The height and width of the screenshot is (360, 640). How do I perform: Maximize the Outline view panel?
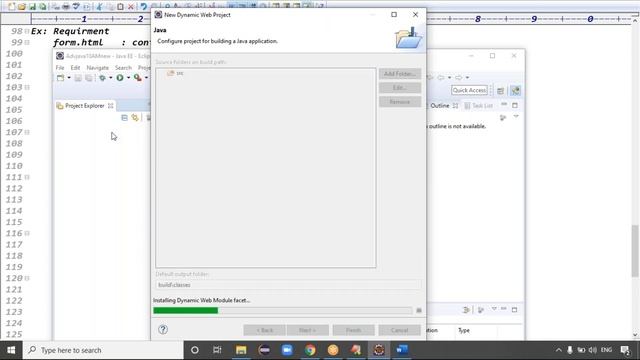515,105
